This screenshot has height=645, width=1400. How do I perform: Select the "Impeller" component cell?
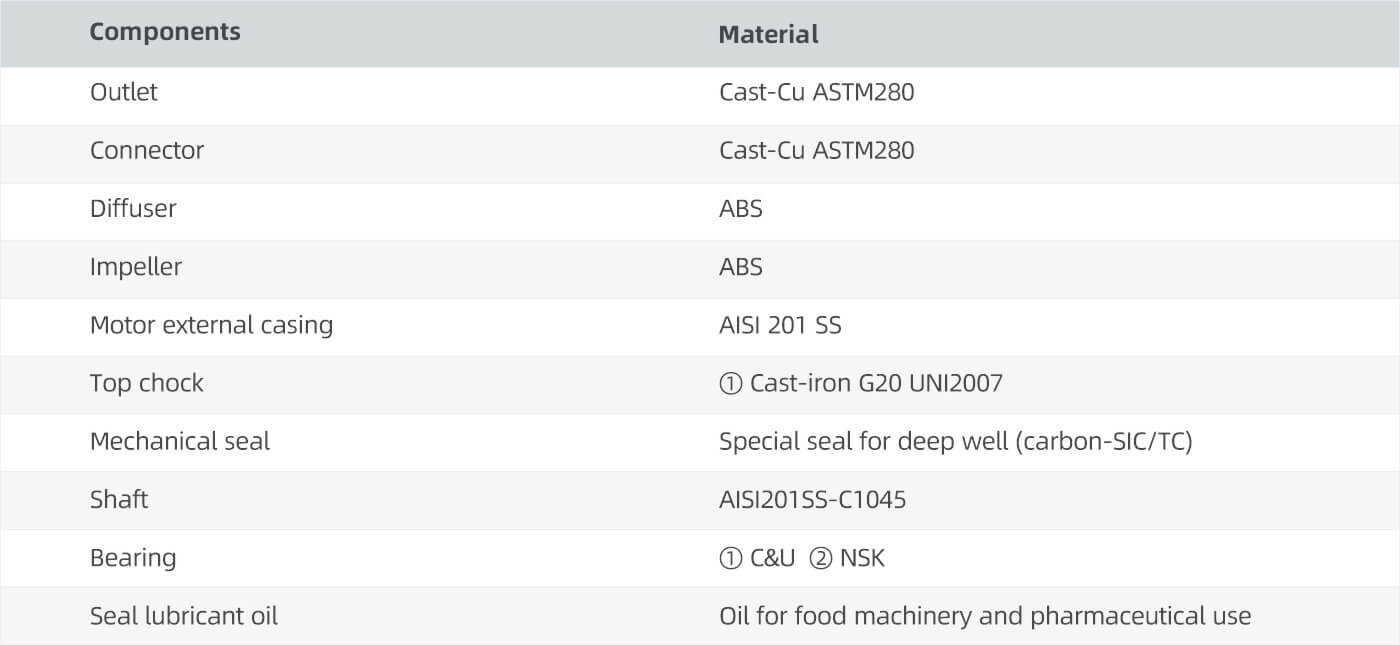(136, 267)
